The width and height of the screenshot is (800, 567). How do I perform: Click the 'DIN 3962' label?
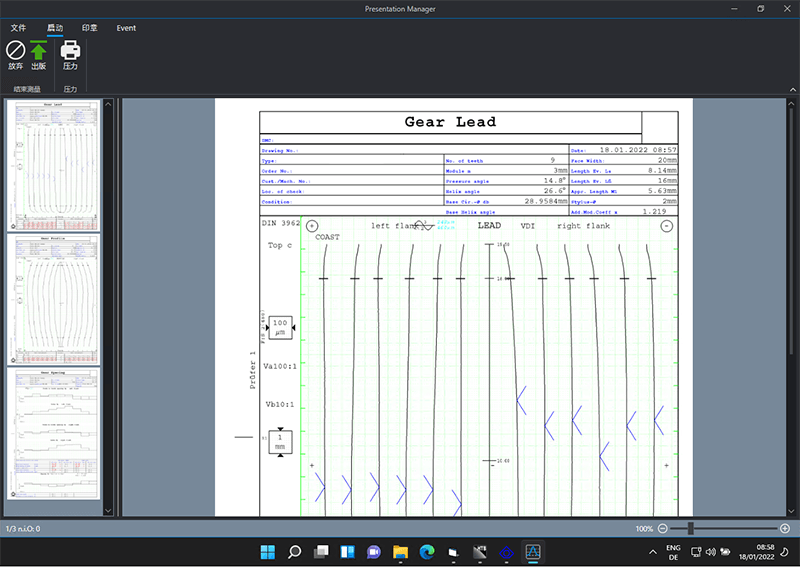(281, 223)
